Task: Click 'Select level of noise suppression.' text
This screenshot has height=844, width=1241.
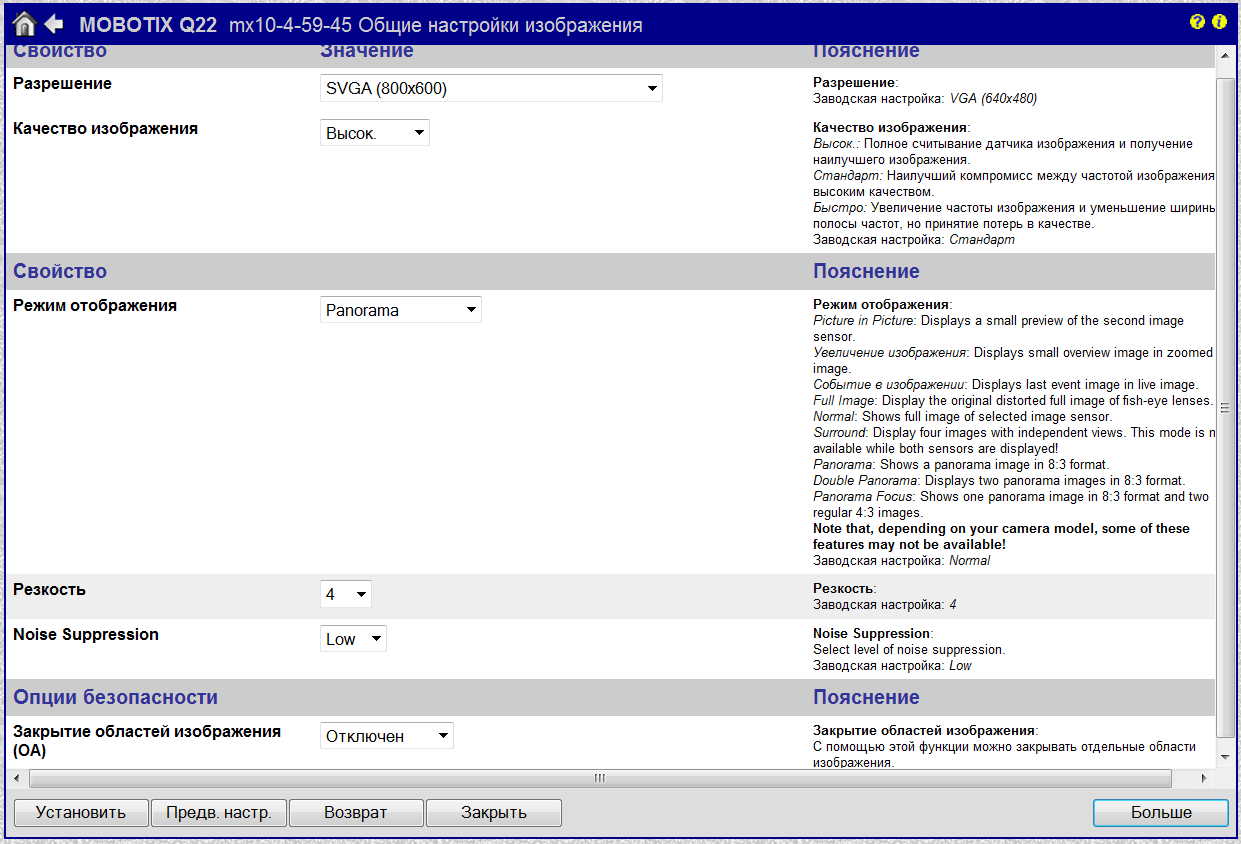Action: pos(909,650)
